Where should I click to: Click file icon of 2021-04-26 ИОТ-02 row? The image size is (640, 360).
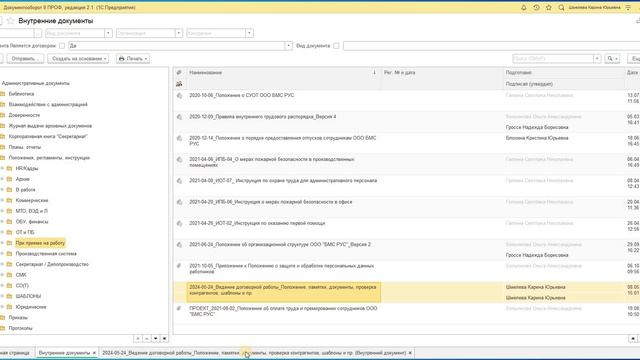pyautogui.click(x=179, y=224)
